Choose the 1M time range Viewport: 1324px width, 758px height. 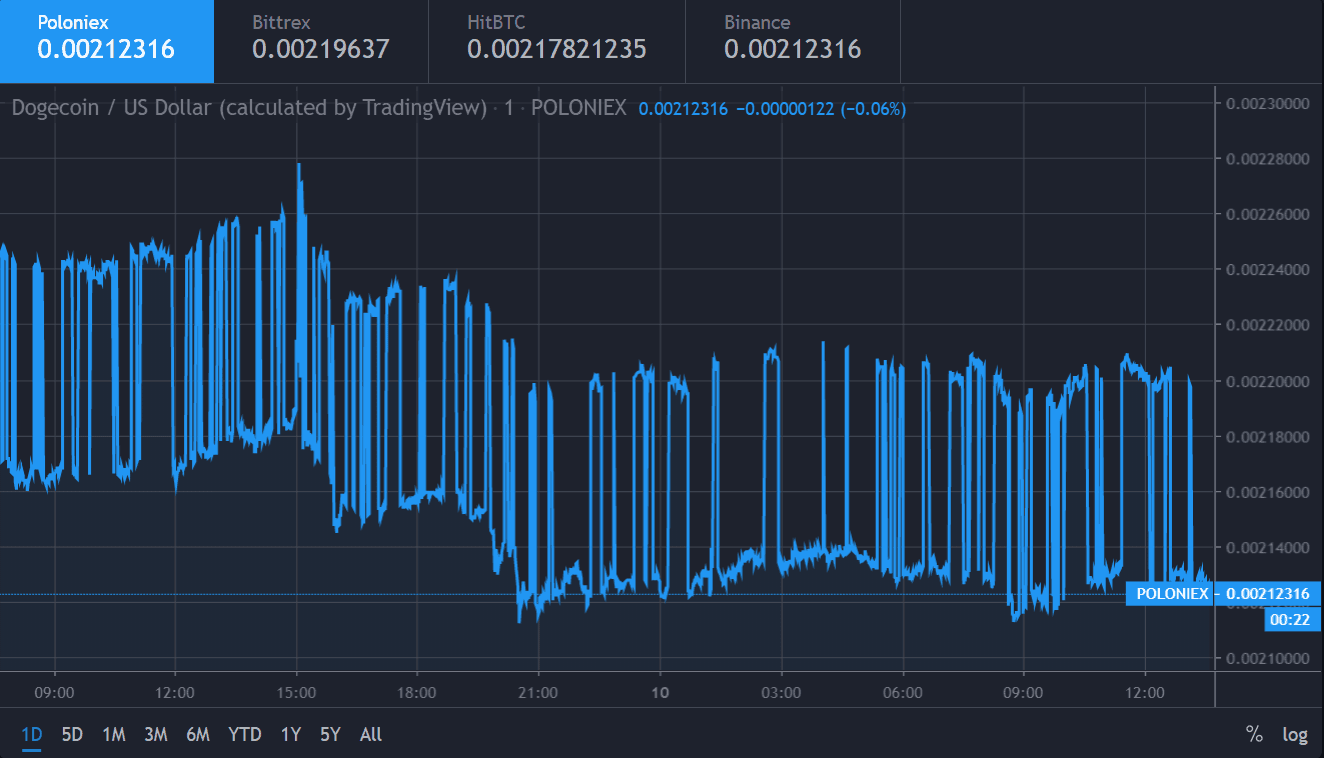click(114, 735)
